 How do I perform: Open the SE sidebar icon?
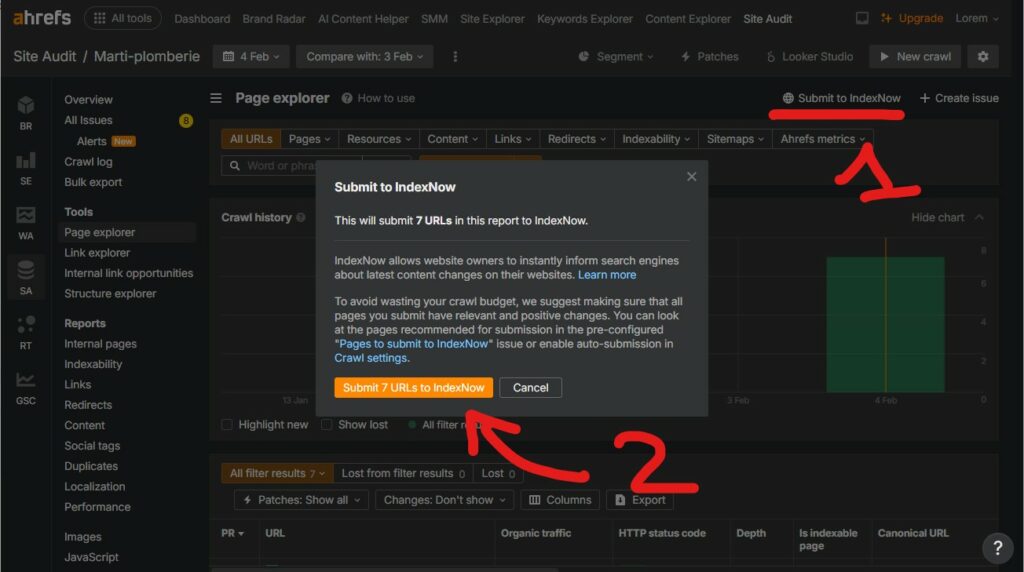click(x=25, y=168)
